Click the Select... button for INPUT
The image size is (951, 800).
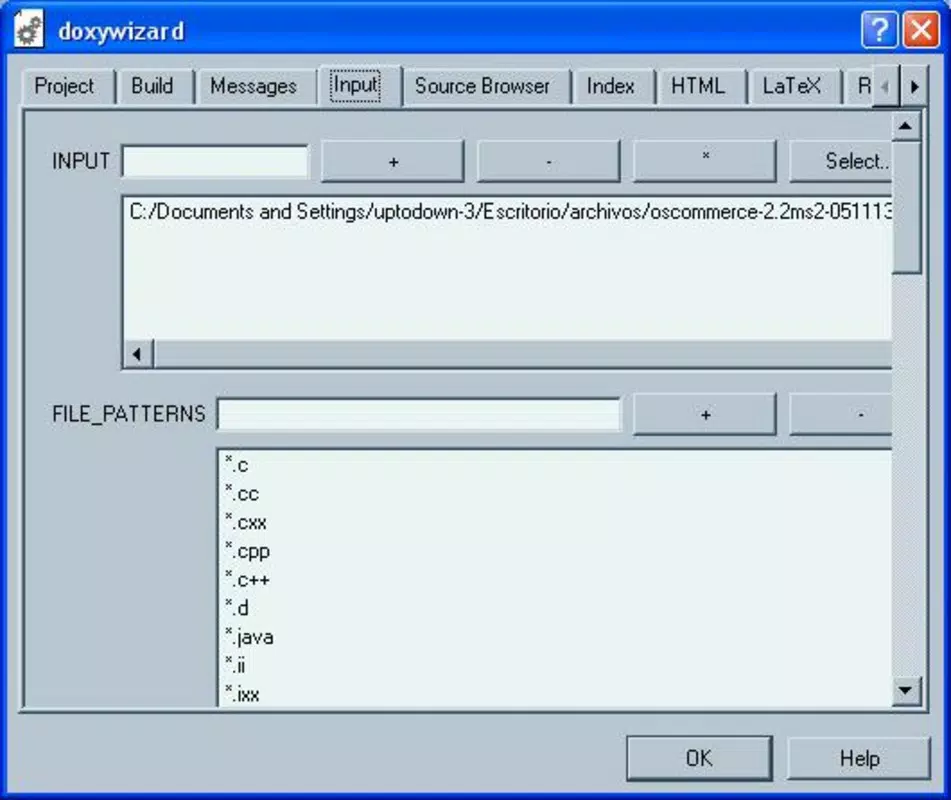[x=841, y=161]
